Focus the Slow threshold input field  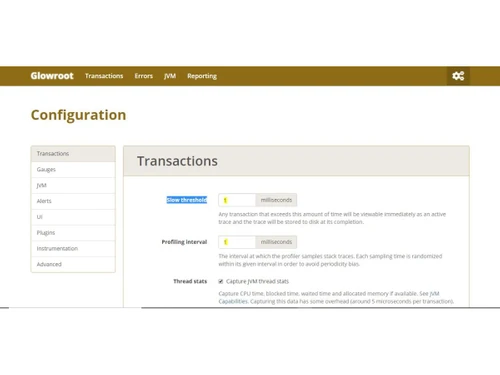[237, 200]
